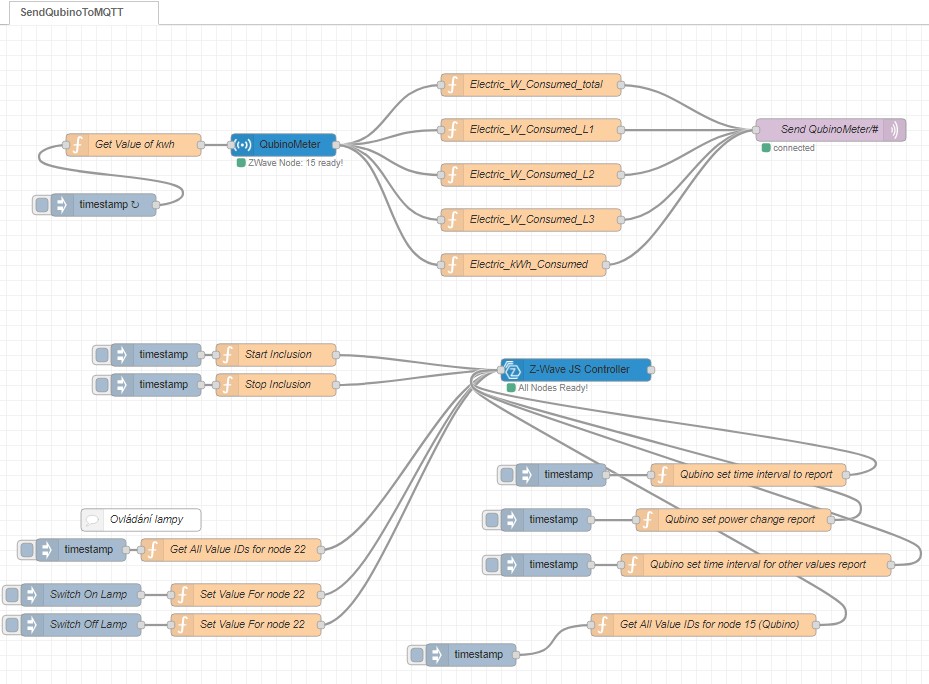Click output port of Electric_W_Consumed_total node
929x684 pixels.
pos(621,85)
